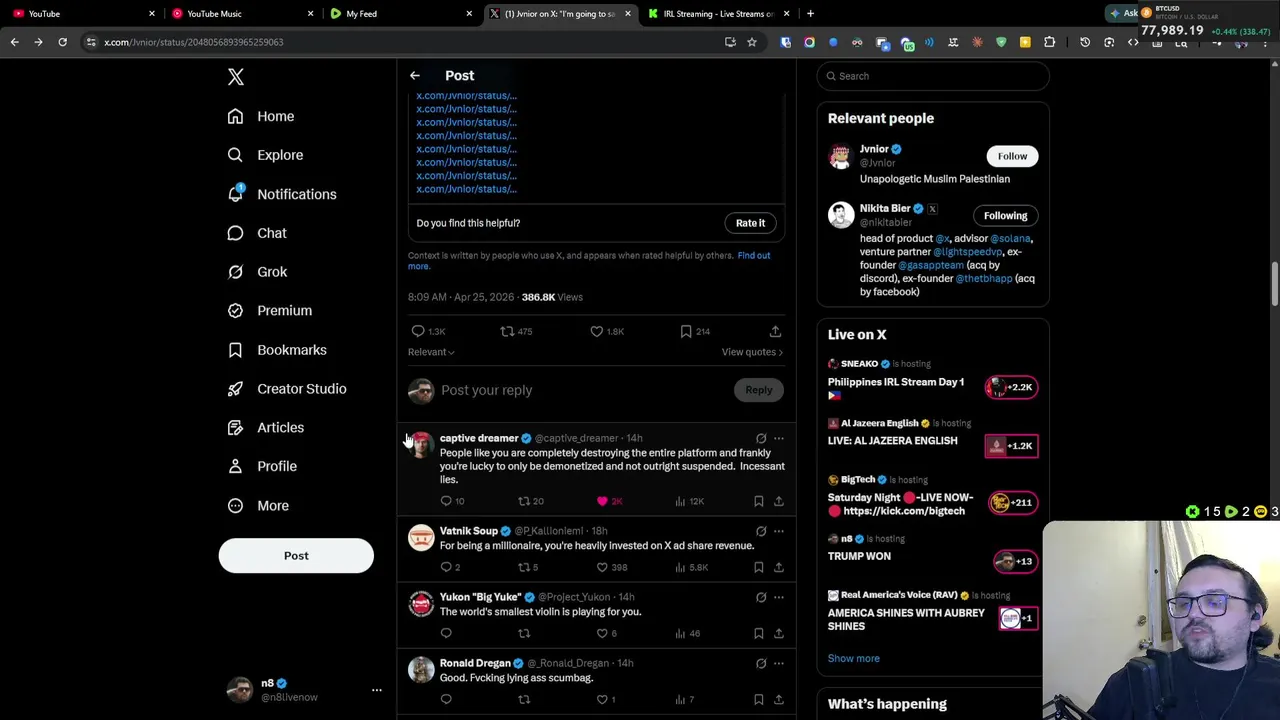The image size is (1280, 720).
Task: Click the page scrollbar thumb
Action: [1275, 285]
